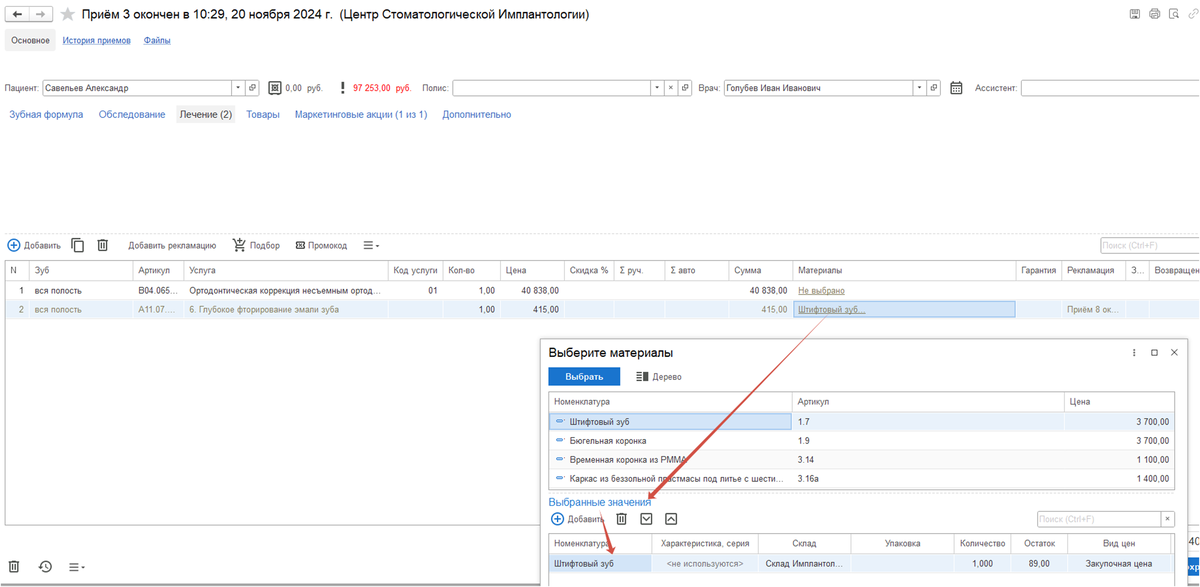This screenshot has height=587, width=1200.
Task: Open the Маркетинговые акции (1 из 1) tab
Action: point(361,115)
